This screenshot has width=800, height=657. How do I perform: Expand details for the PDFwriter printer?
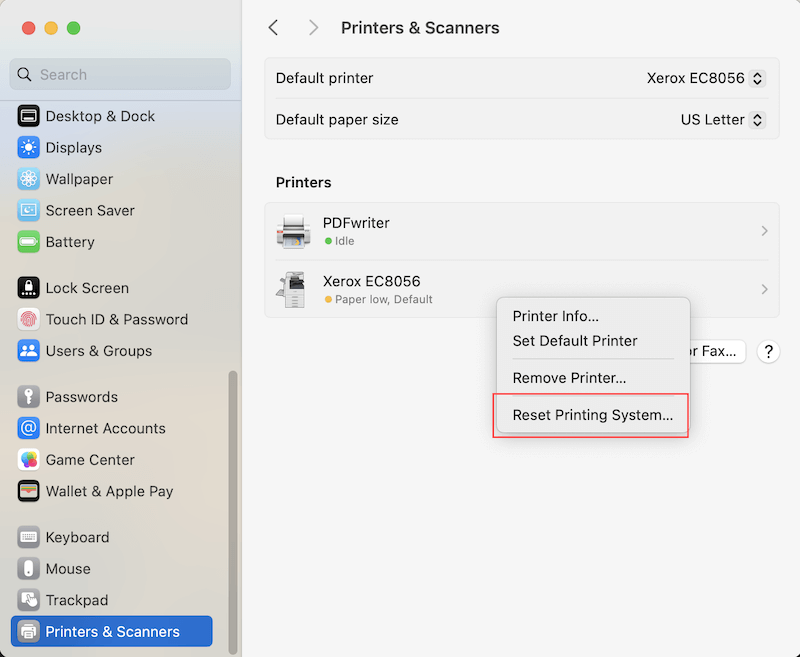[x=764, y=231]
